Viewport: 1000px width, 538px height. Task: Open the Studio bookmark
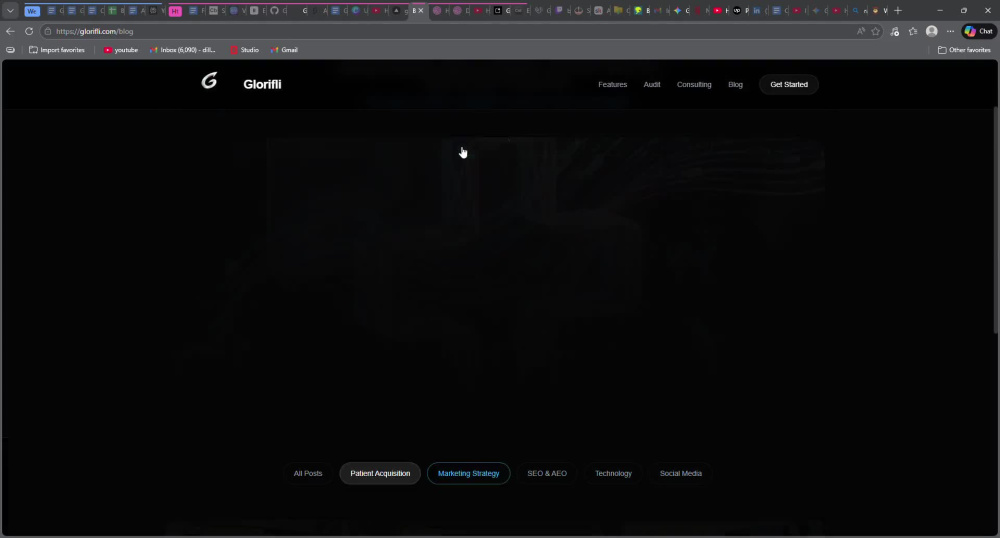[244, 50]
